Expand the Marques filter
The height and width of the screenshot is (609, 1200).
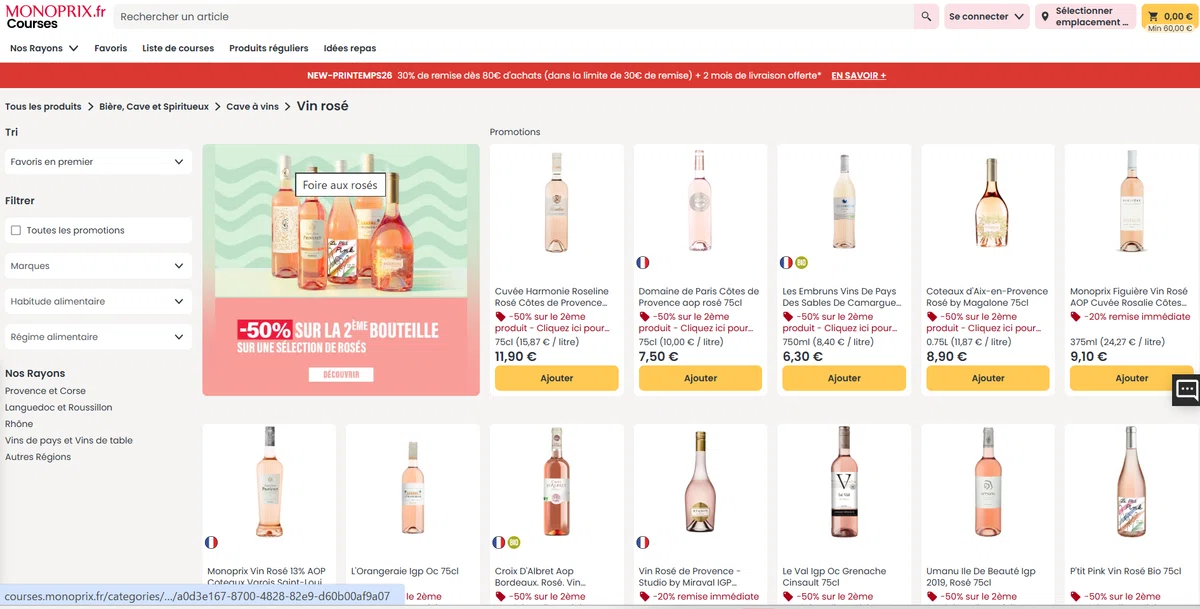point(98,266)
